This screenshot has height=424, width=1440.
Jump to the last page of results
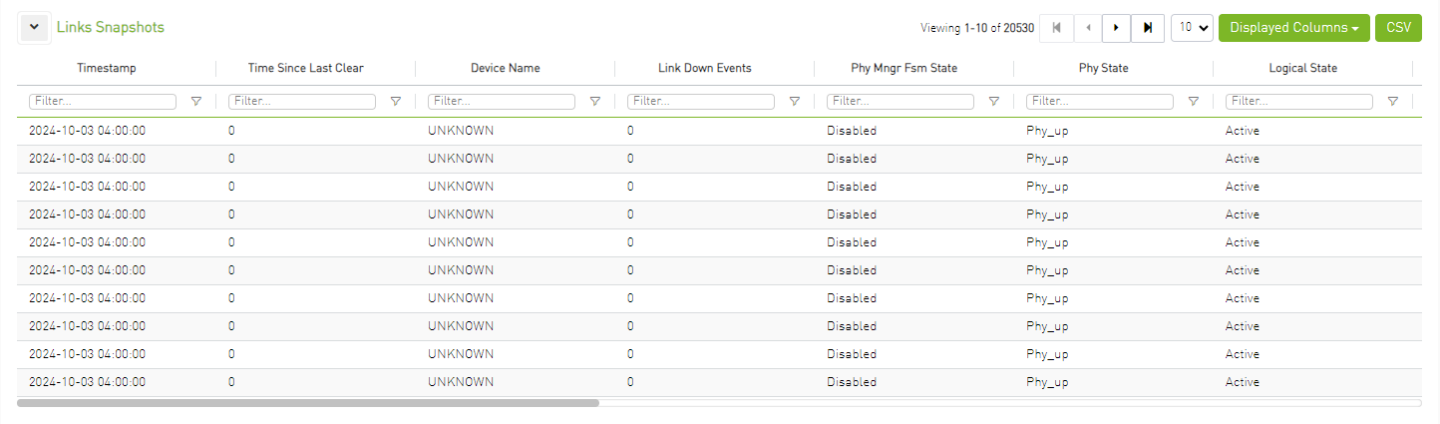click(x=1148, y=28)
